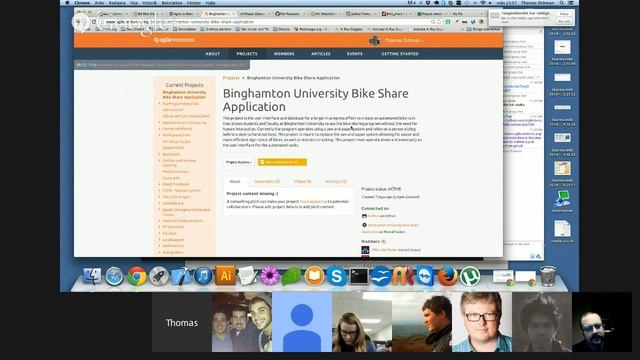Screen dimensions: 640x360
Task: Click the yellow button beside Project Actions
Action: (282, 162)
